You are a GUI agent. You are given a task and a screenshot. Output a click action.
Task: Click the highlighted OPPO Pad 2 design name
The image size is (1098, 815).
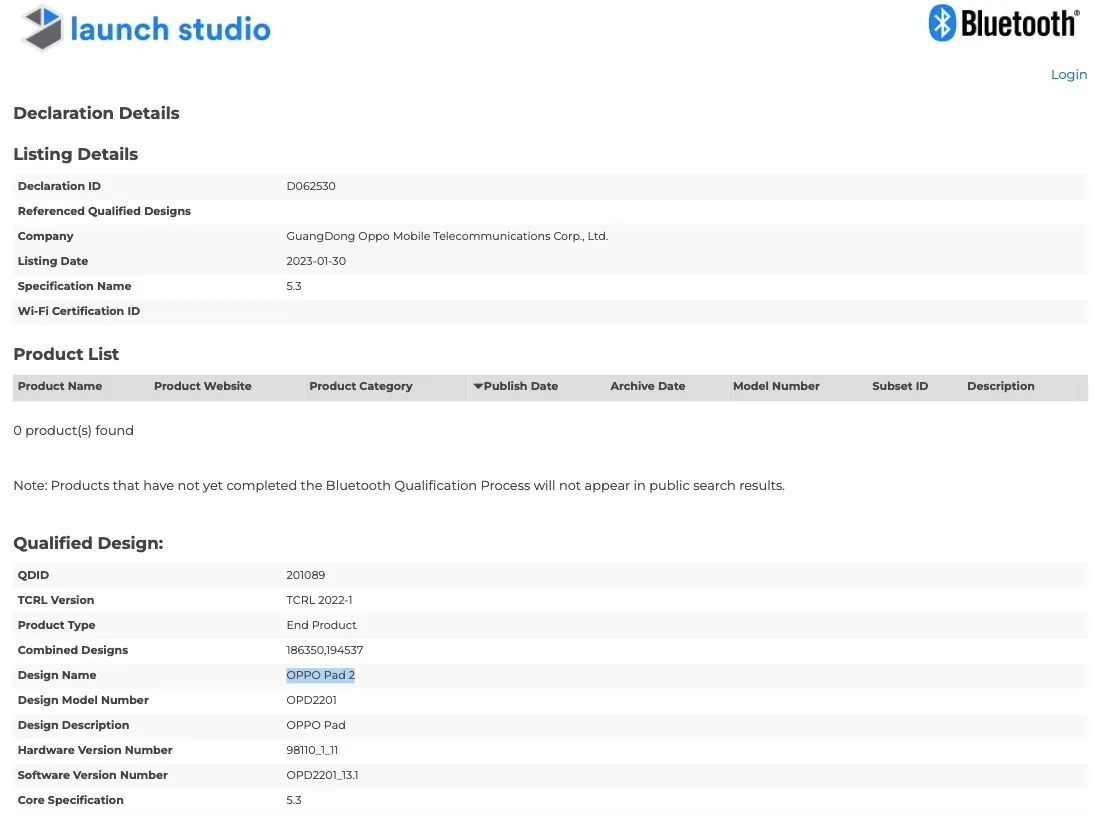pos(321,675)
